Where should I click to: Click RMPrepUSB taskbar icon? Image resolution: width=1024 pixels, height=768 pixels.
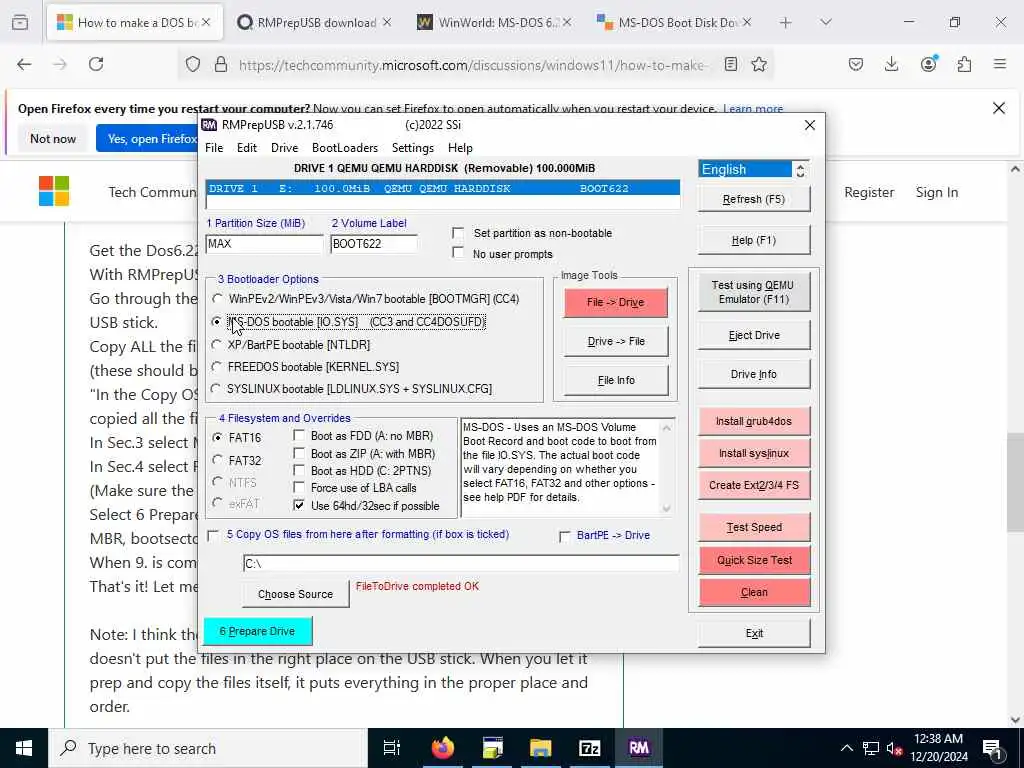[639, 748]
